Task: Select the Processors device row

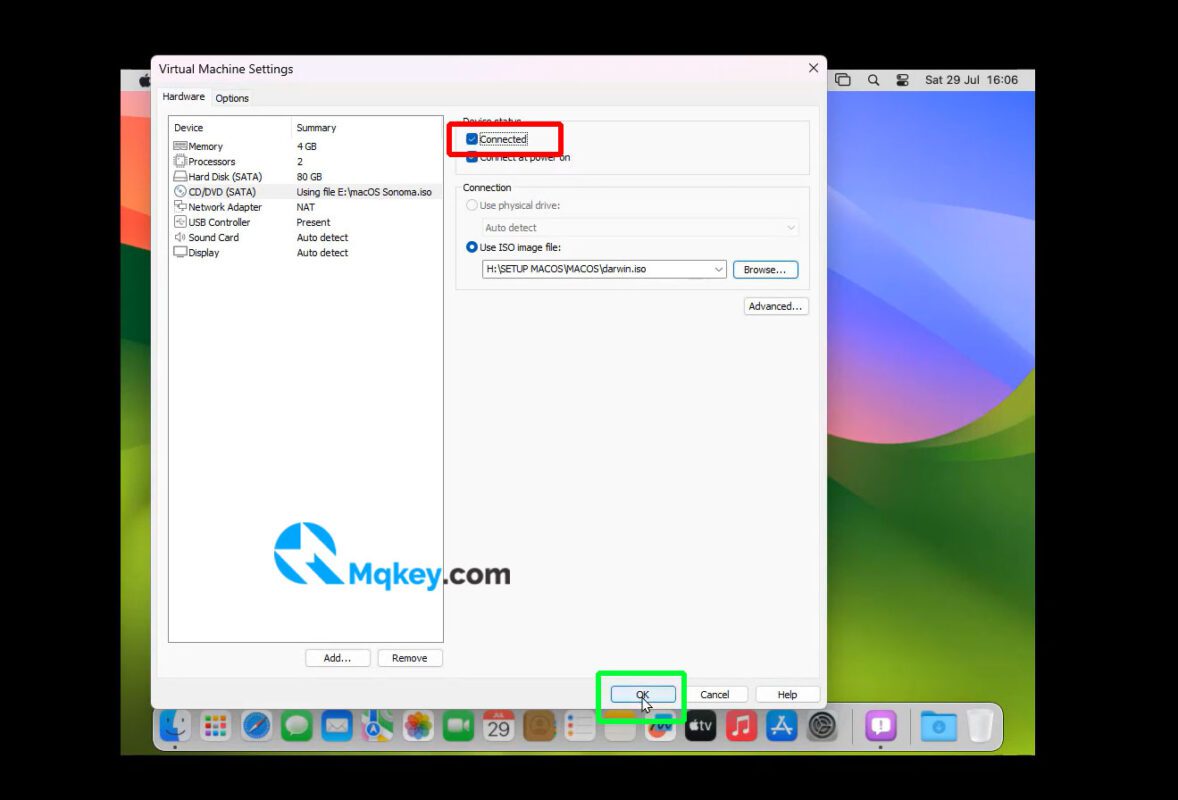Action: point(306,162)
